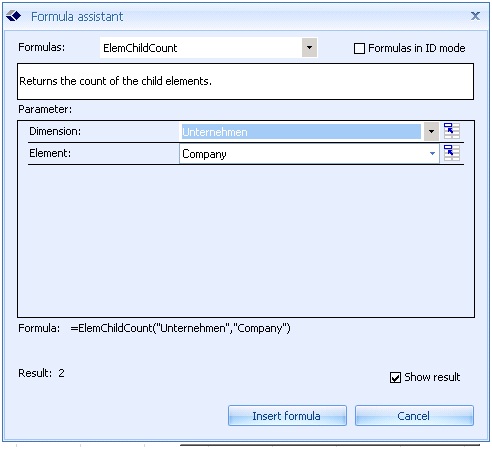The width and height of the screenshot is (492, 449).
Task: Open cell picker icon for Element
Action: (x=452, y=153)
